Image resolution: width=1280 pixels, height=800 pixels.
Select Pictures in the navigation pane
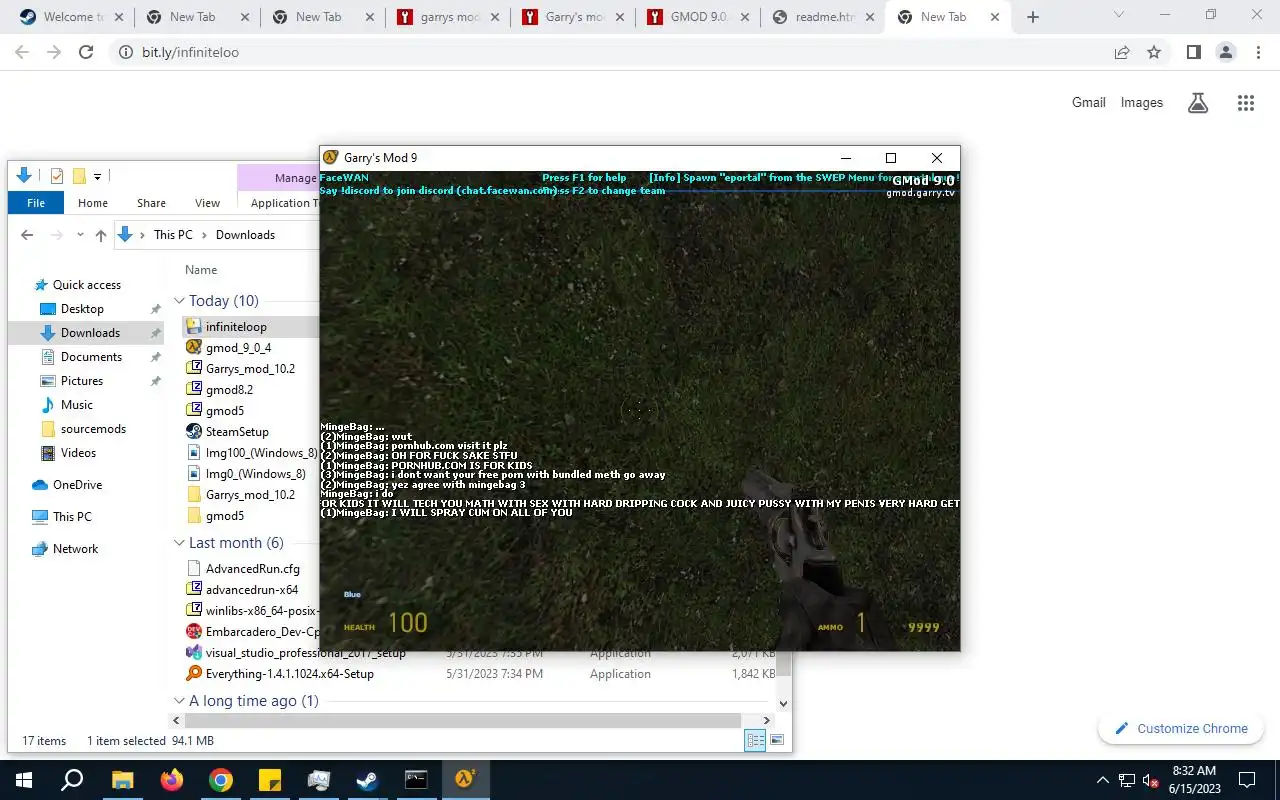pos(82,381)
